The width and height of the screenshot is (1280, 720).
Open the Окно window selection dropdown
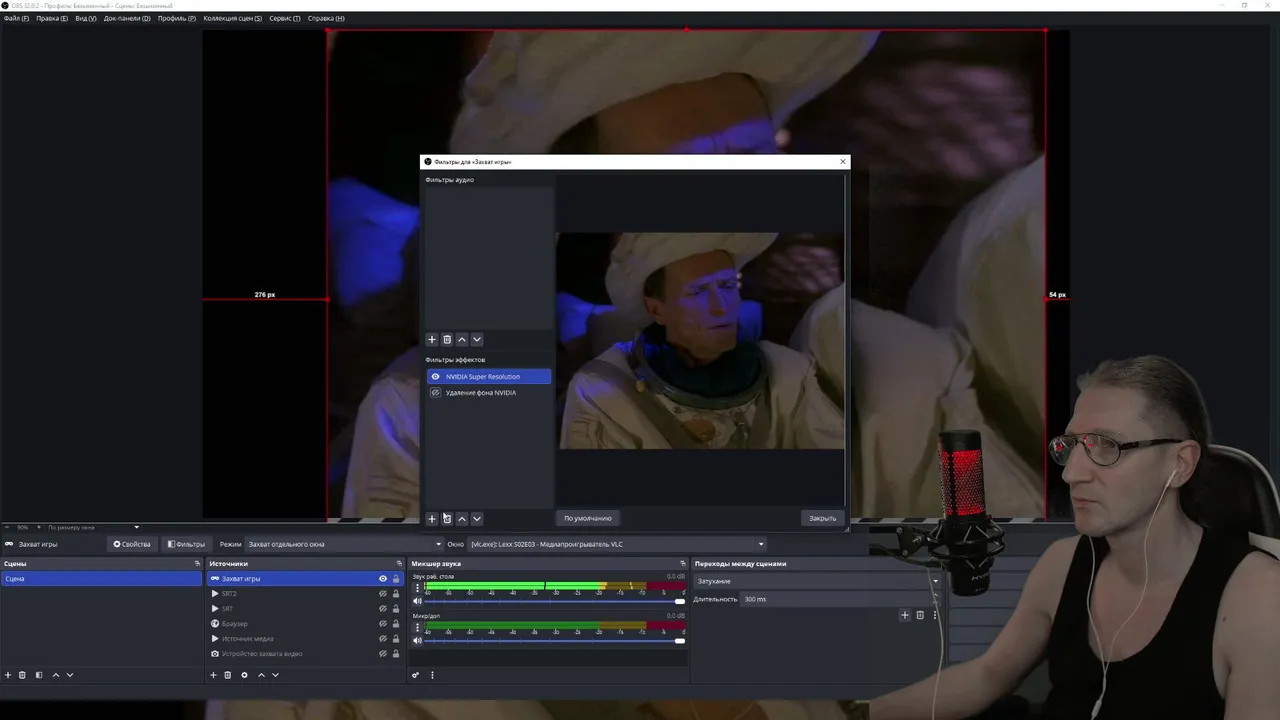(x=617, y=544)
